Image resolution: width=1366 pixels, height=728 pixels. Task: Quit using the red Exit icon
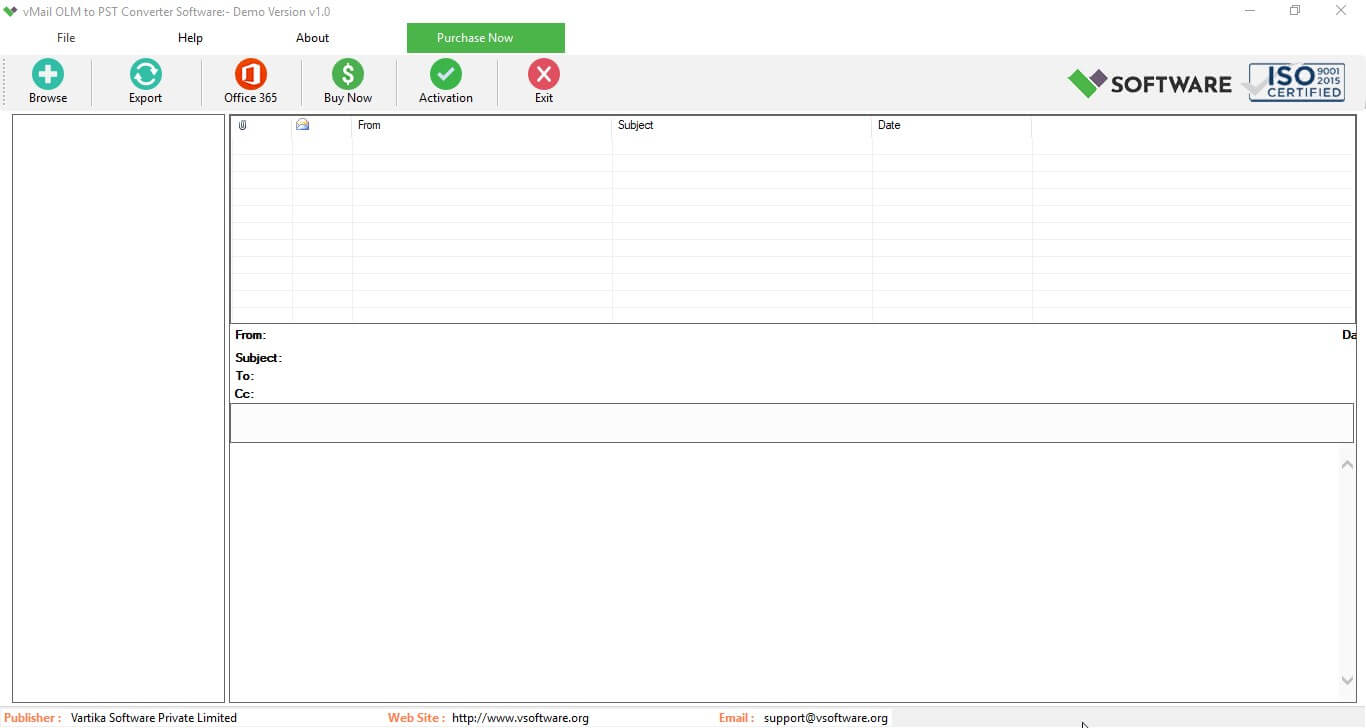(x=544, y=81)
